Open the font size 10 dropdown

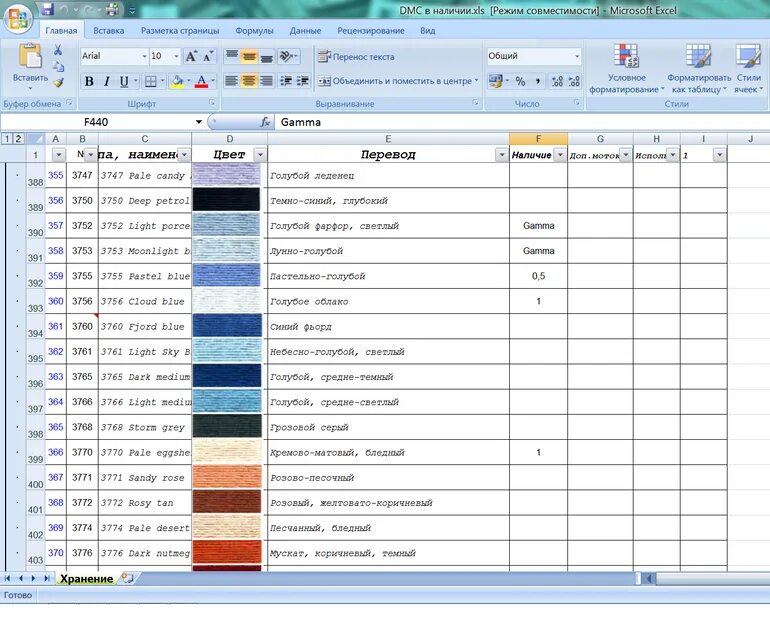[176, 56]
